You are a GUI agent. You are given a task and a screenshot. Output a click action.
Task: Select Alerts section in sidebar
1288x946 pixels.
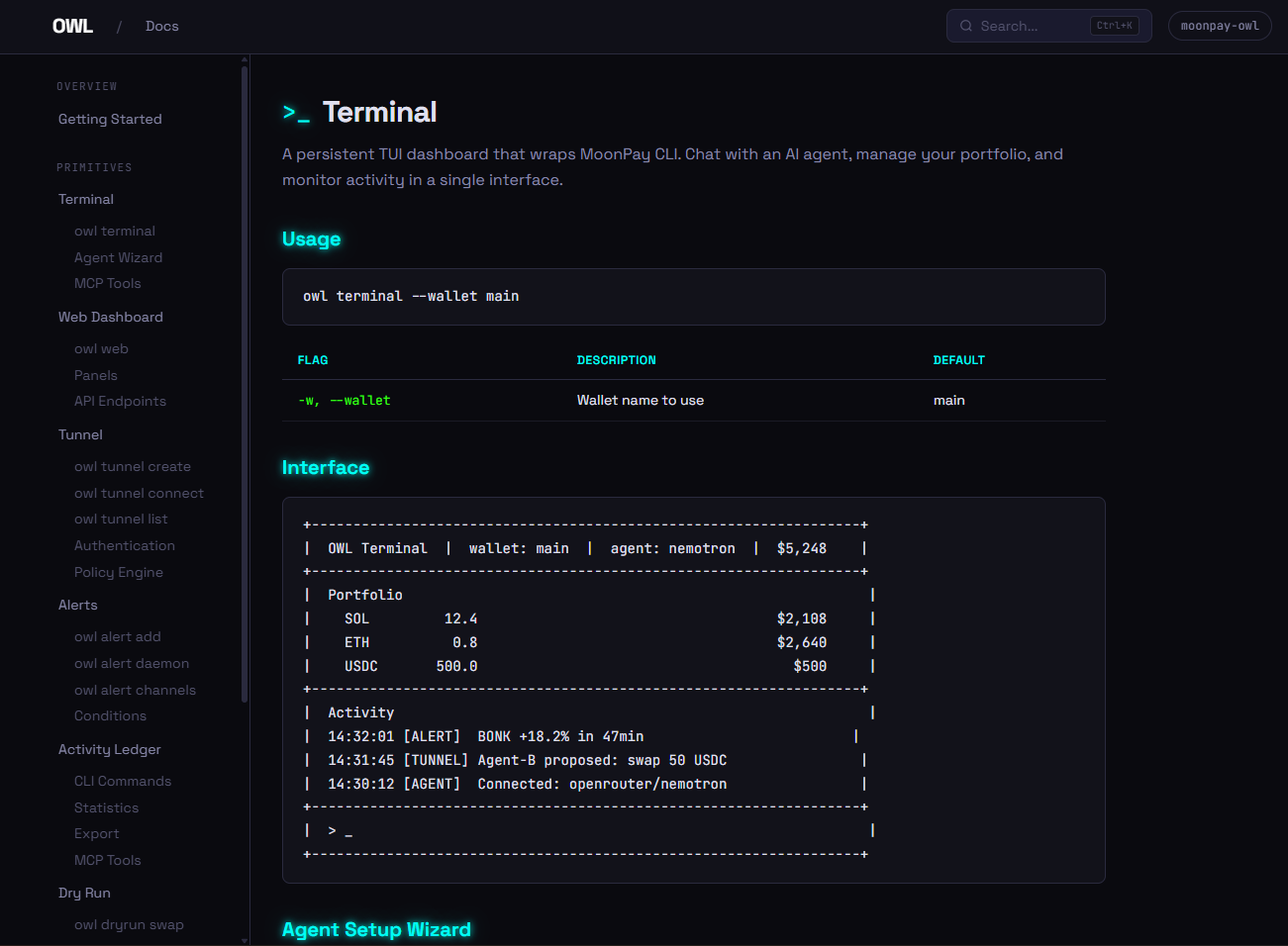click(78, 605)
